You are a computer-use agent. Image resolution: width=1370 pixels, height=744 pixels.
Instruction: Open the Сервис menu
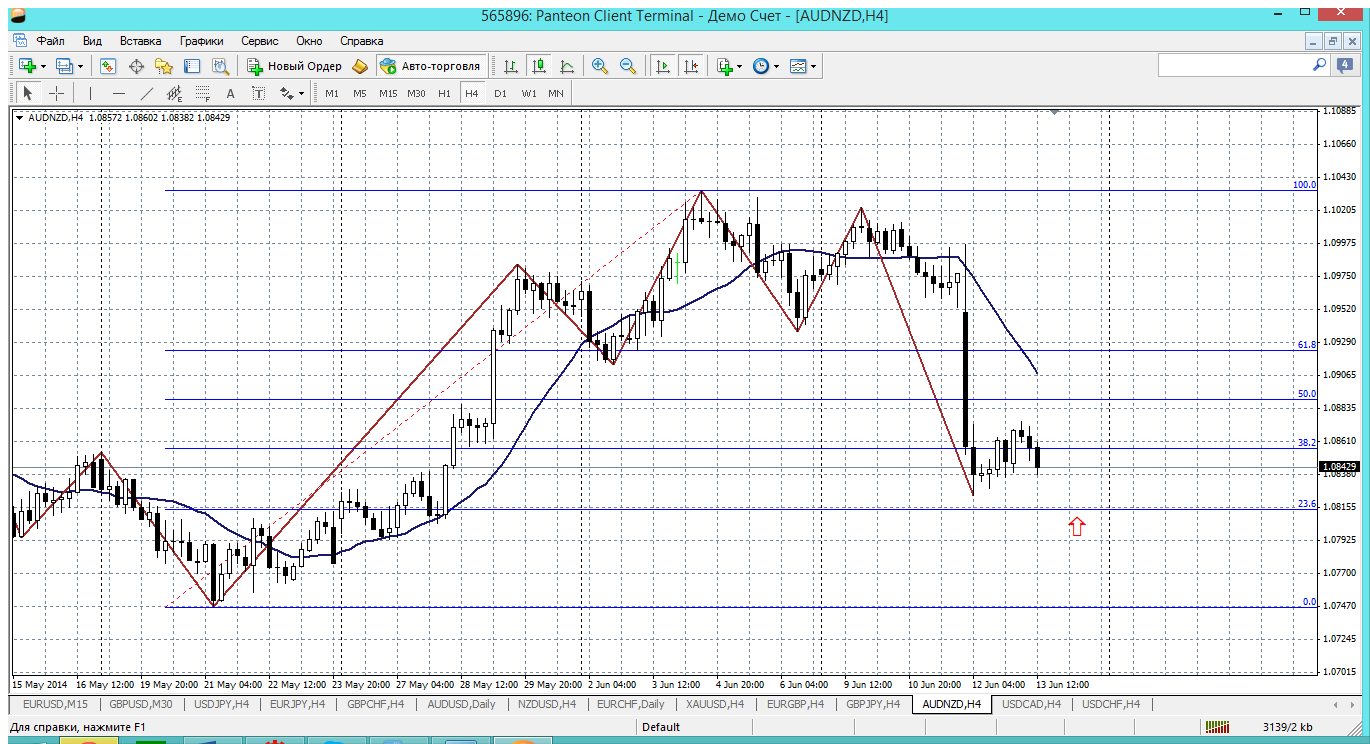260,41
